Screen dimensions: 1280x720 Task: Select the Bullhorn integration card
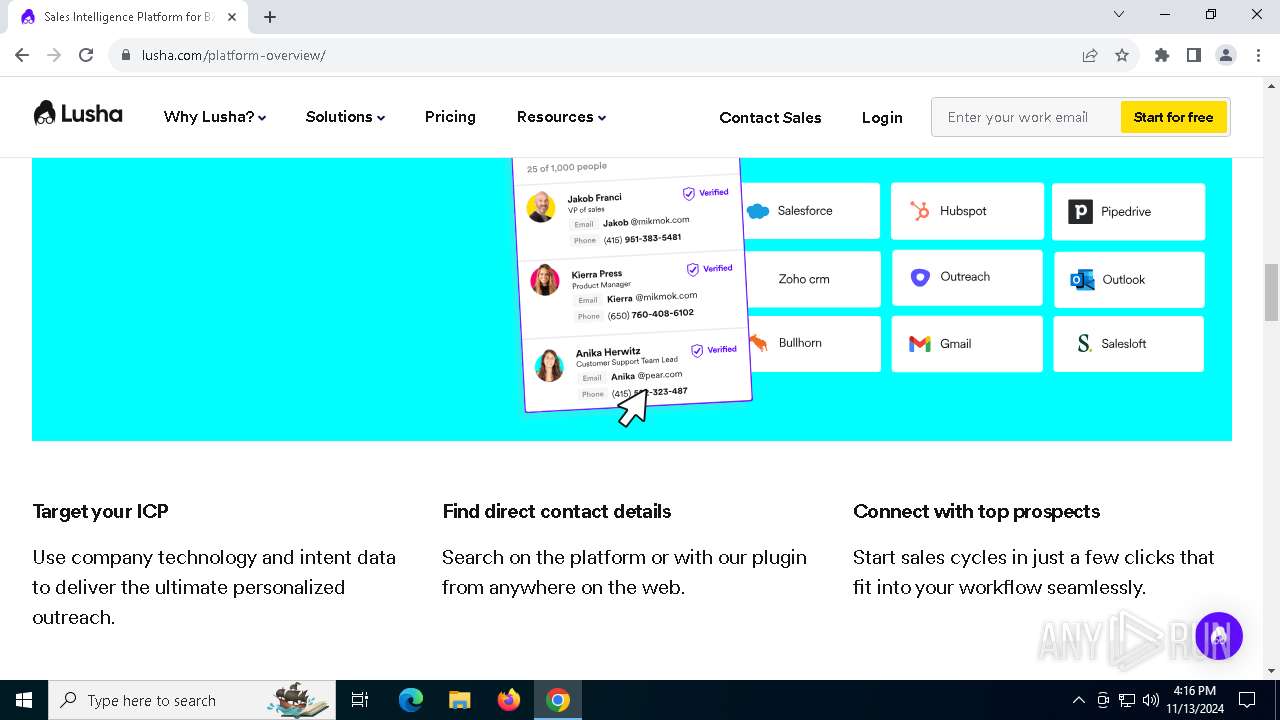pyautogui.click(x=813, y=343)
